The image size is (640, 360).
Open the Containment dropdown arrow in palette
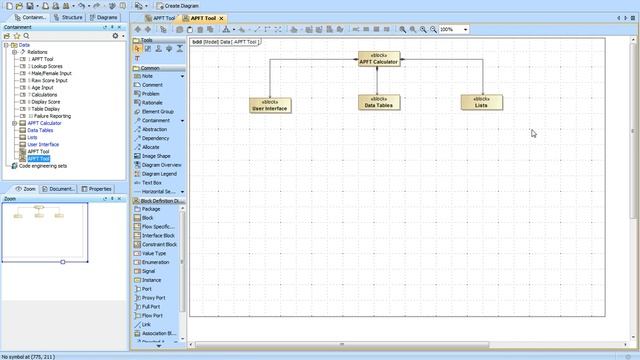click(x=182, y=121)
